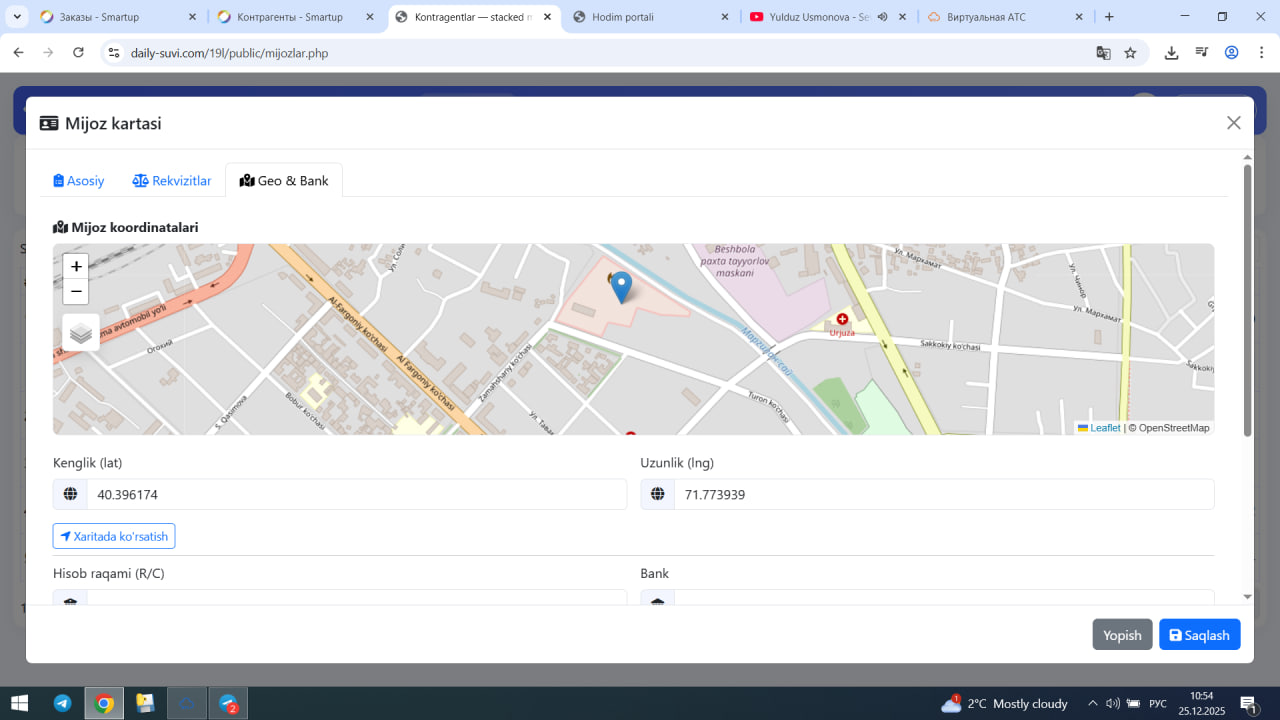1280x720 pixels.
Task: Click the globe icon beside longitude field
Action: 658,494
